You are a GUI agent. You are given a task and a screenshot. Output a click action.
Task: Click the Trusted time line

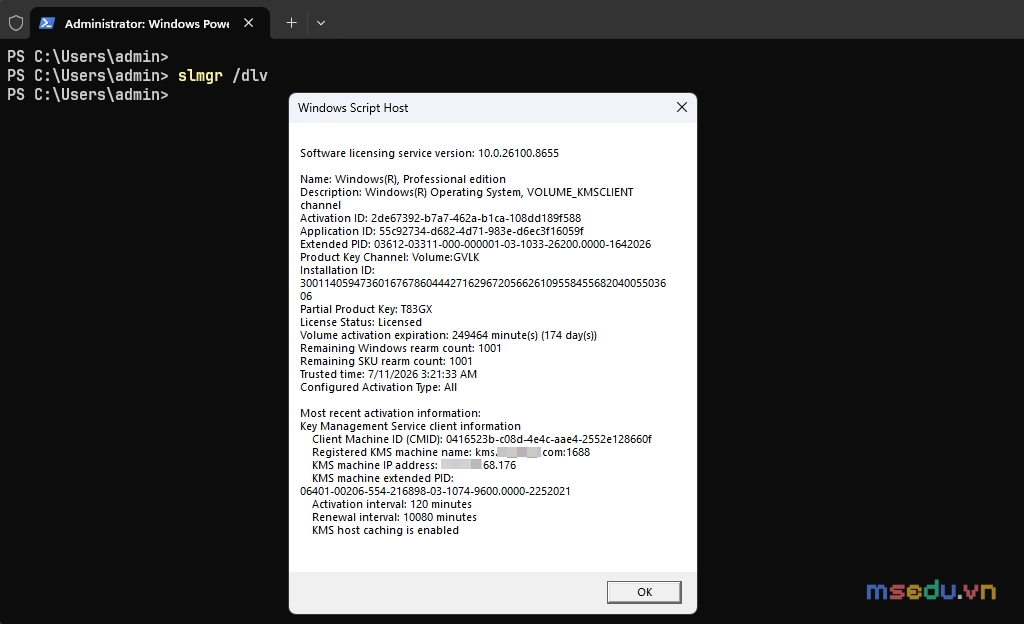coord(388,375)
